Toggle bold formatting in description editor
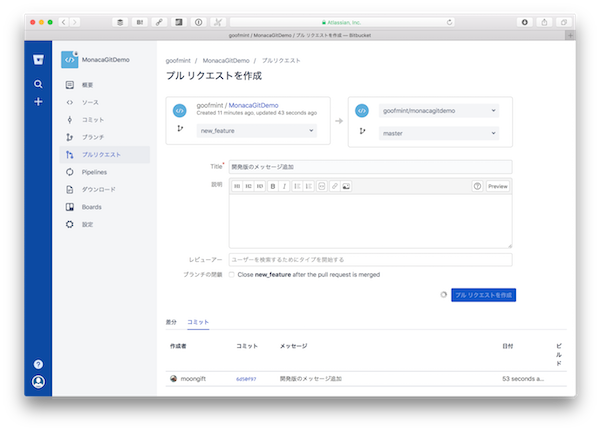The width and height of the screenshot is (600, 431). pos(273,186)
